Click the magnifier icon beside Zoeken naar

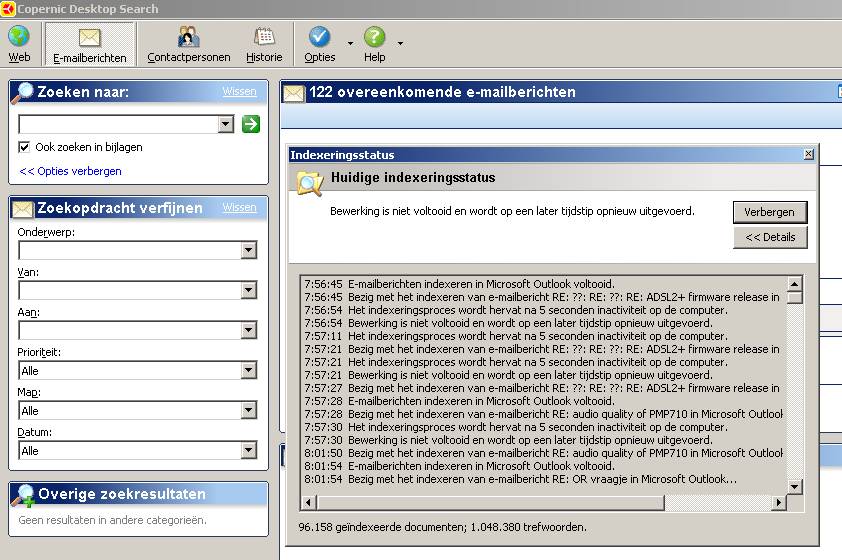tap(23, 92)
